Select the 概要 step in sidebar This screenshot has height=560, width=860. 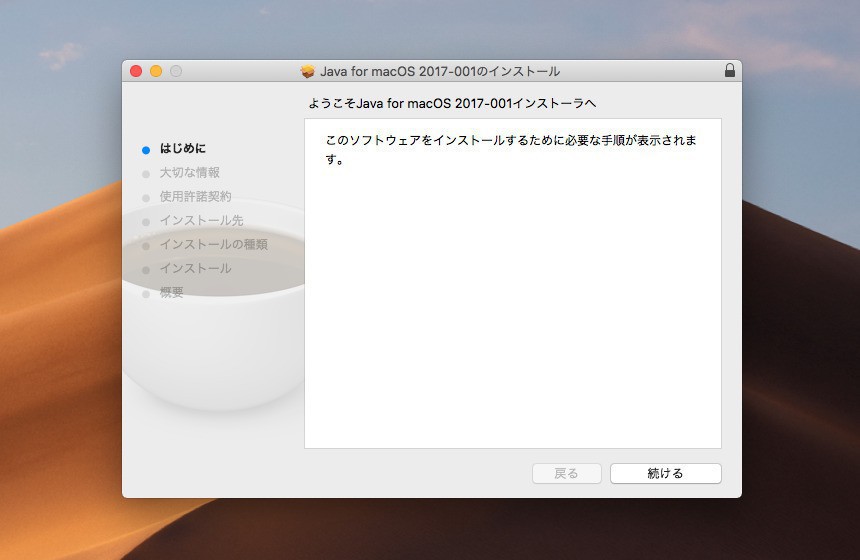(x=172, y=292)
